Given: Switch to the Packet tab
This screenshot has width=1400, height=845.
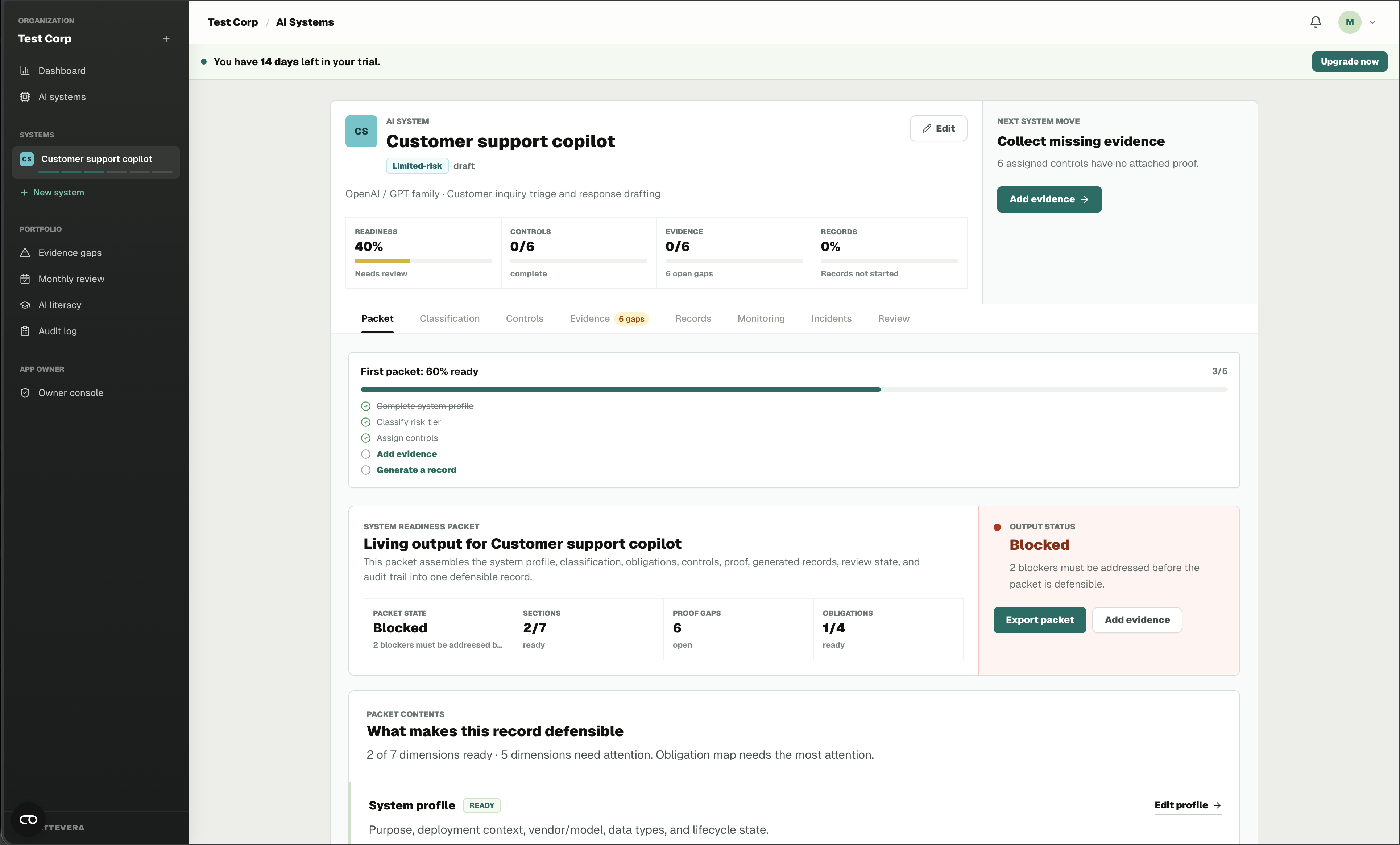Looking at the screenshot, I should [x=377, y=319].
